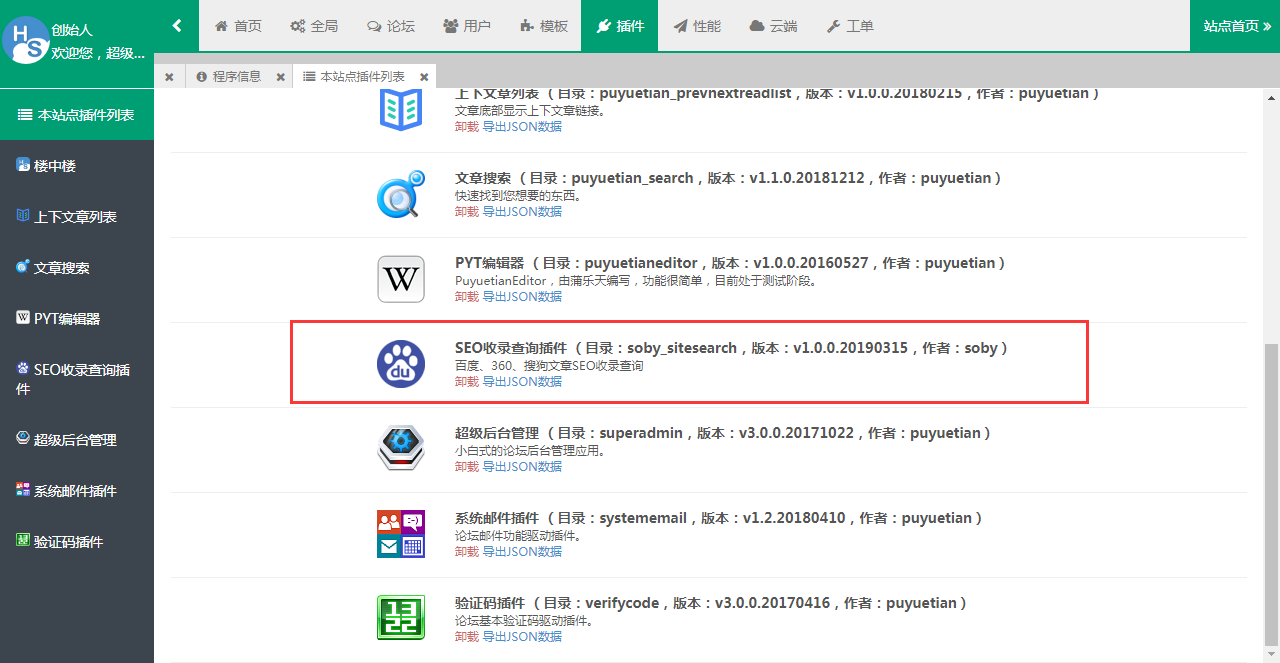Switch to the 模板 templates menu
This screenshot has height=663, width=1280.
[x=544, y=26]
